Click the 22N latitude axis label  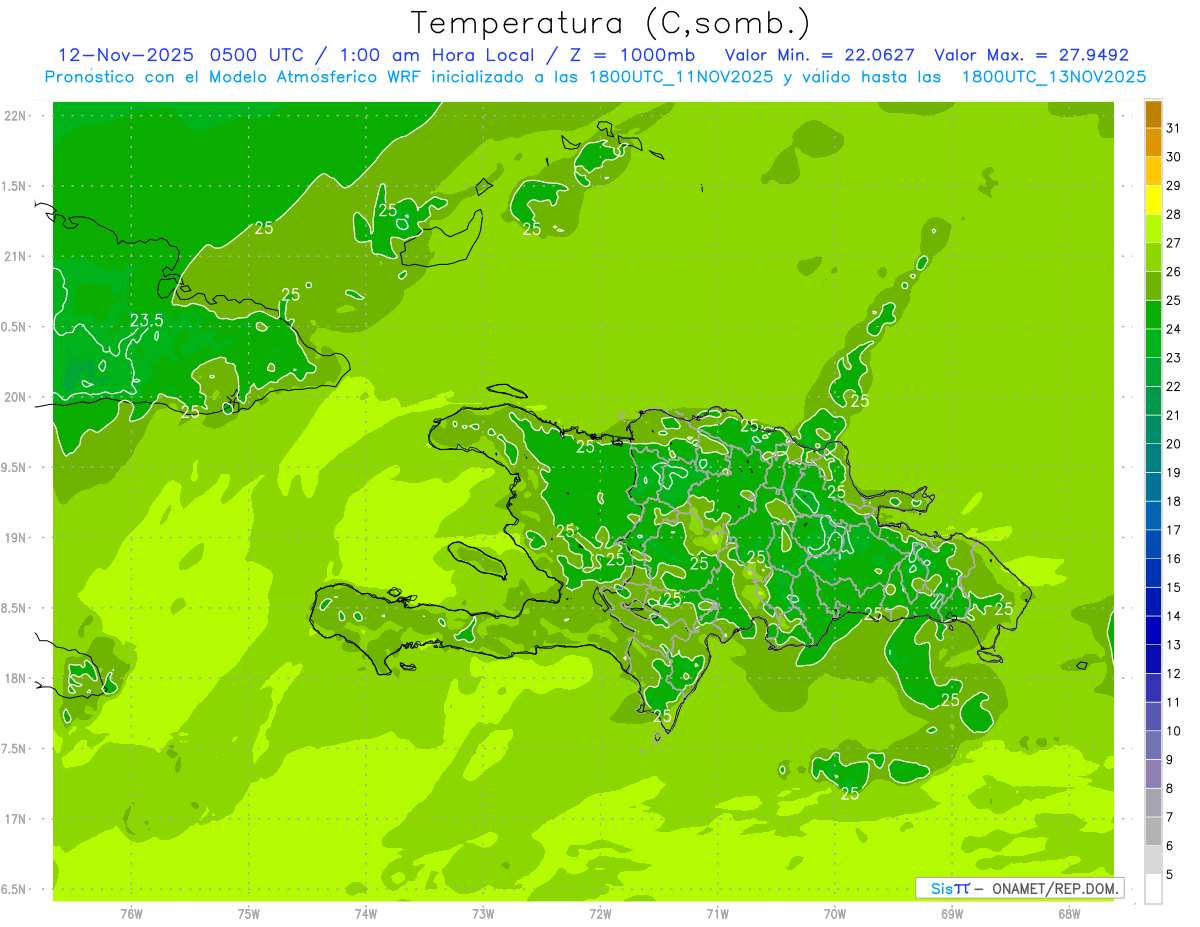14,115
